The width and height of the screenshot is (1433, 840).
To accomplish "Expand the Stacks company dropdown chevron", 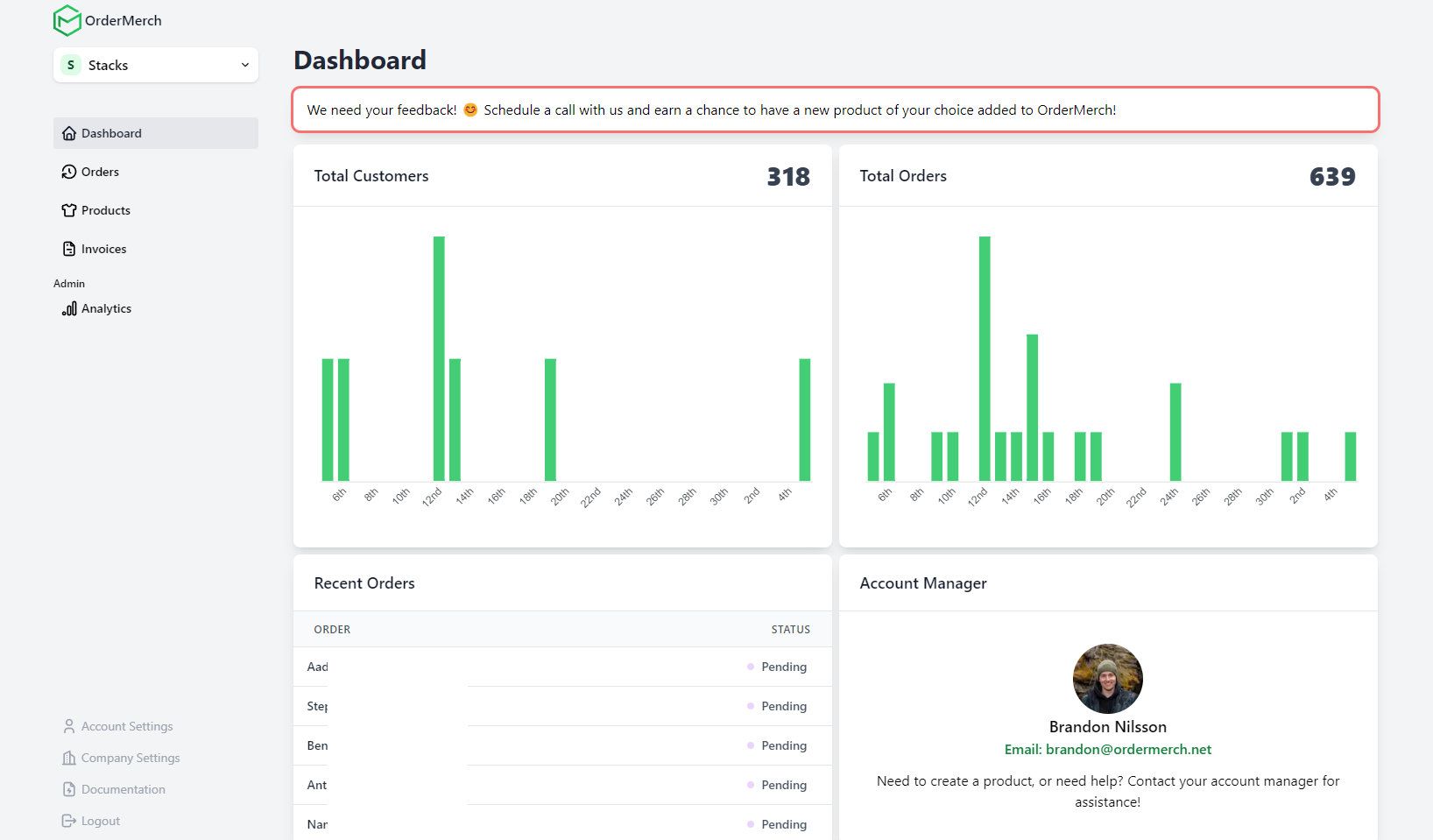I will 245,65.
